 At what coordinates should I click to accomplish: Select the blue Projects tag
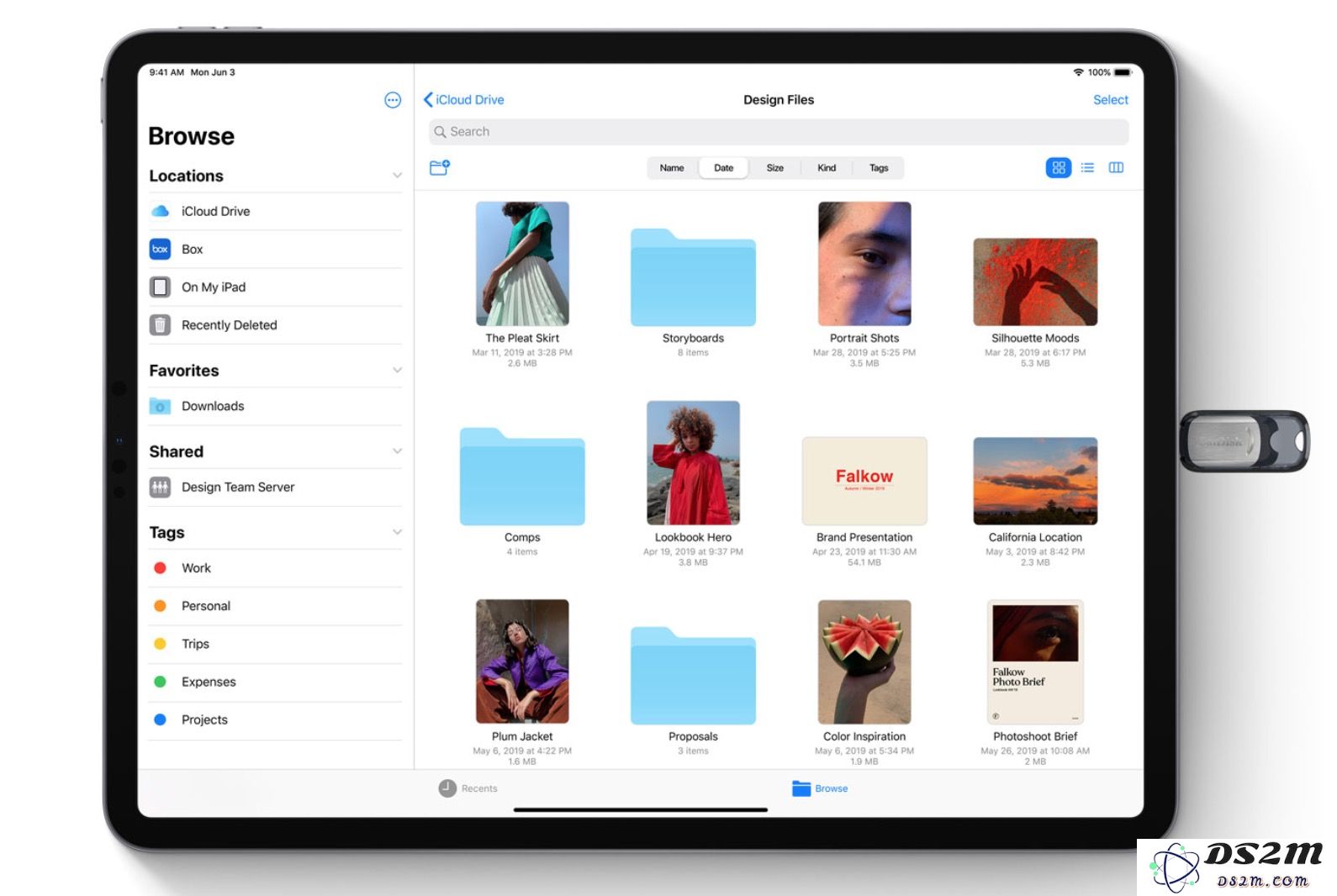point(275,719)
